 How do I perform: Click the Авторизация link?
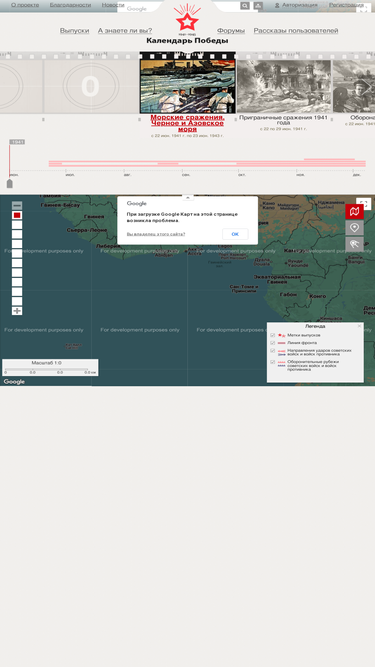coord(300,5)
